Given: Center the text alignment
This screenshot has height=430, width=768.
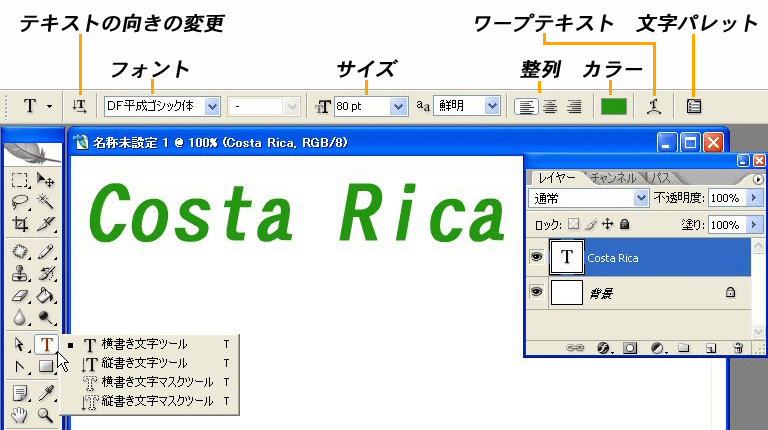Looking at the screenshot, I should [x=551, y=106].
